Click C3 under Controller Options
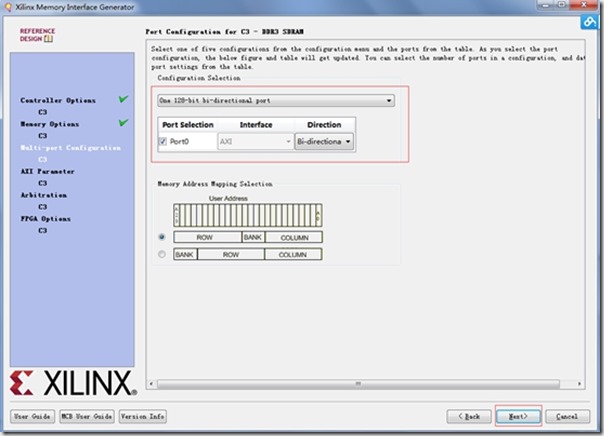Viewport: 604px width, 436px height. click(42, 112)
